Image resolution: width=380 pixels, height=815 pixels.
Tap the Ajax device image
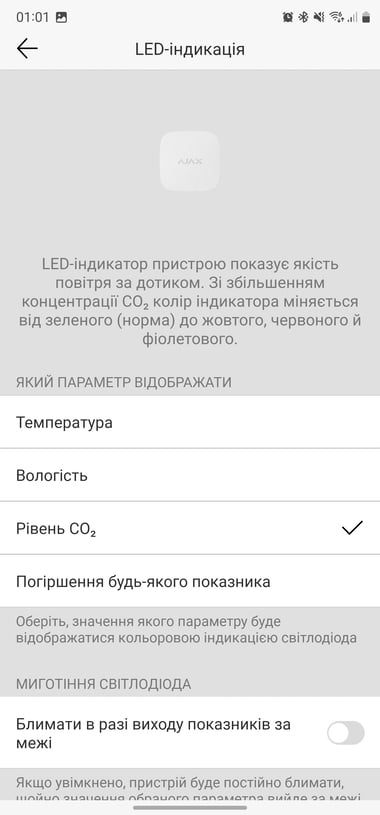pos(189,161)
